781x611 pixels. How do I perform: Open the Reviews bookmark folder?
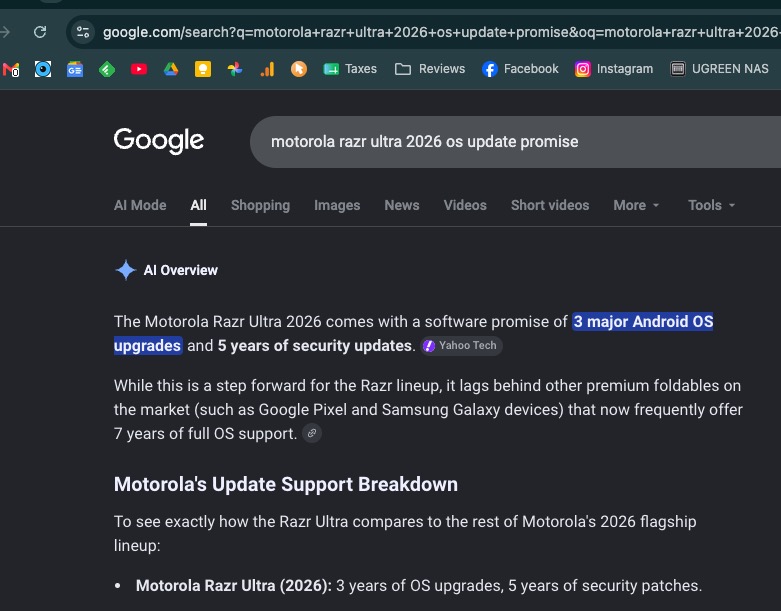click(430, 69)
